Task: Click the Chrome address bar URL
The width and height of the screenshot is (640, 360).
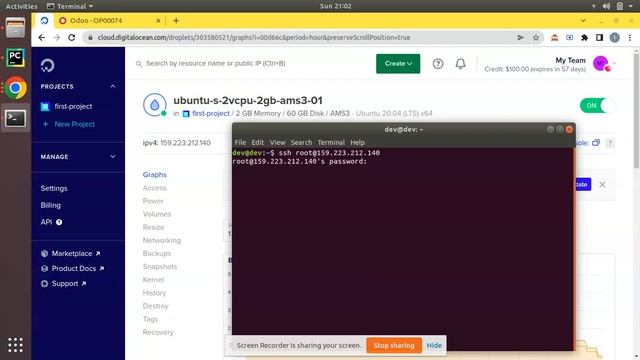Action: 254,38
